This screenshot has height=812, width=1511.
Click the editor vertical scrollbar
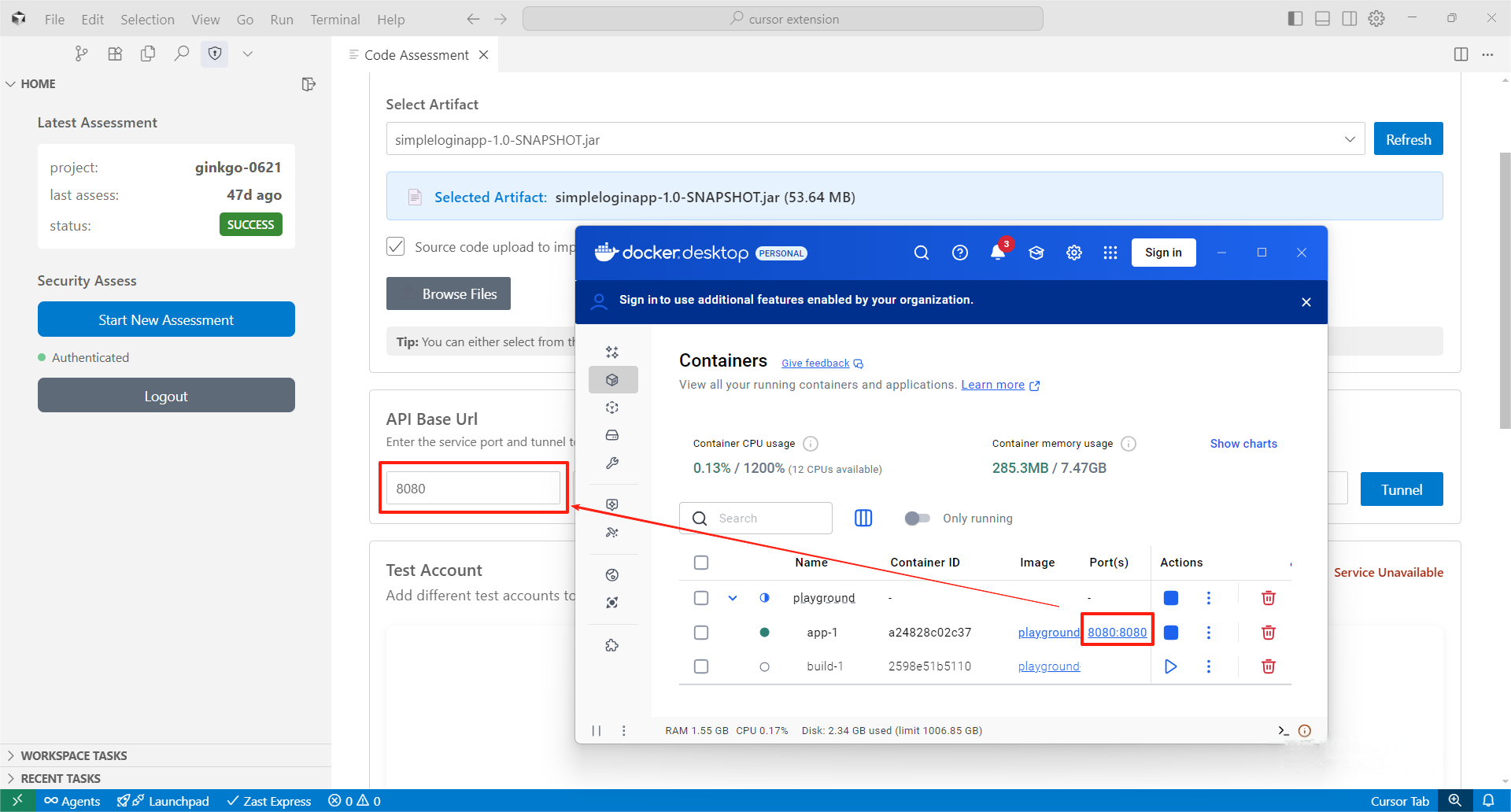coord(1505,291)
